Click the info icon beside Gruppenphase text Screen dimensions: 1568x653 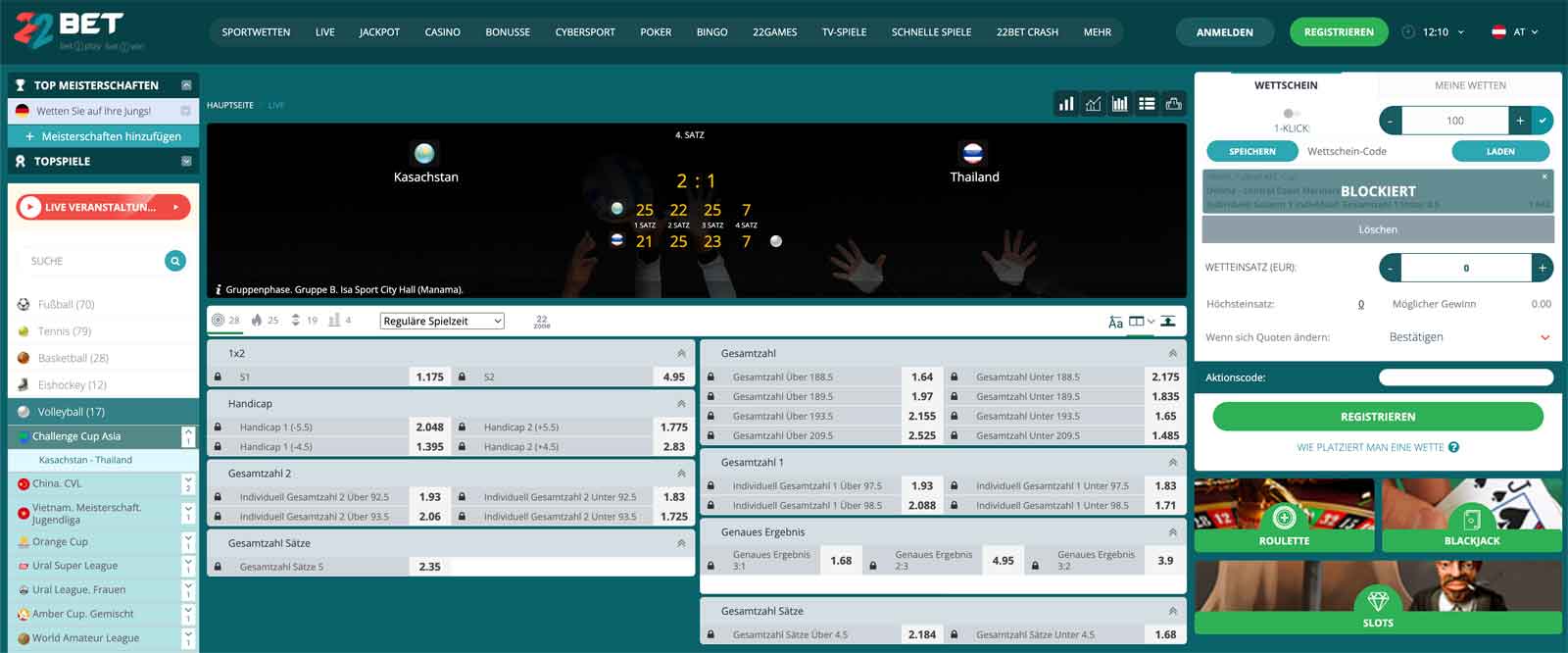pos(218,289)
